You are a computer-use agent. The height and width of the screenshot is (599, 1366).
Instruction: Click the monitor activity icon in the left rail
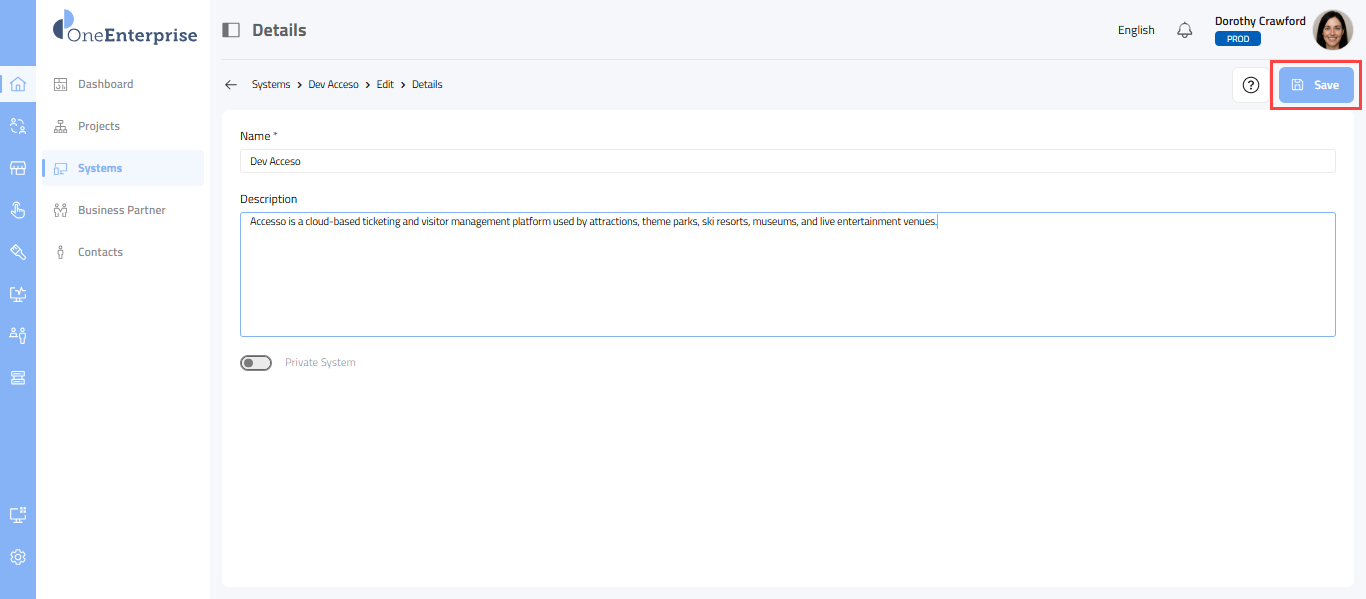pos(17,294)
